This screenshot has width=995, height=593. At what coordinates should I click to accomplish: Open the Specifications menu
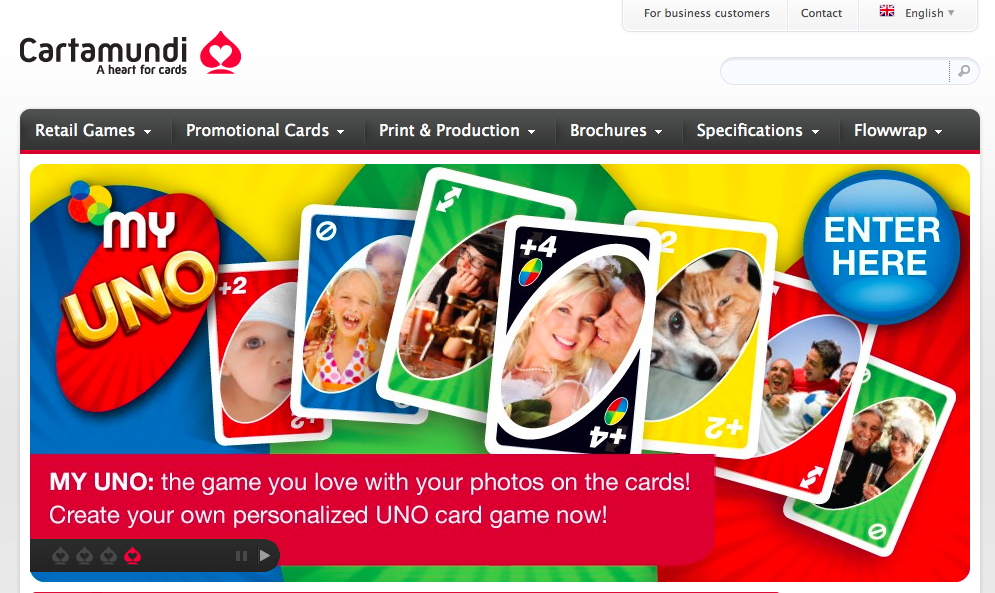pos(758,131)
